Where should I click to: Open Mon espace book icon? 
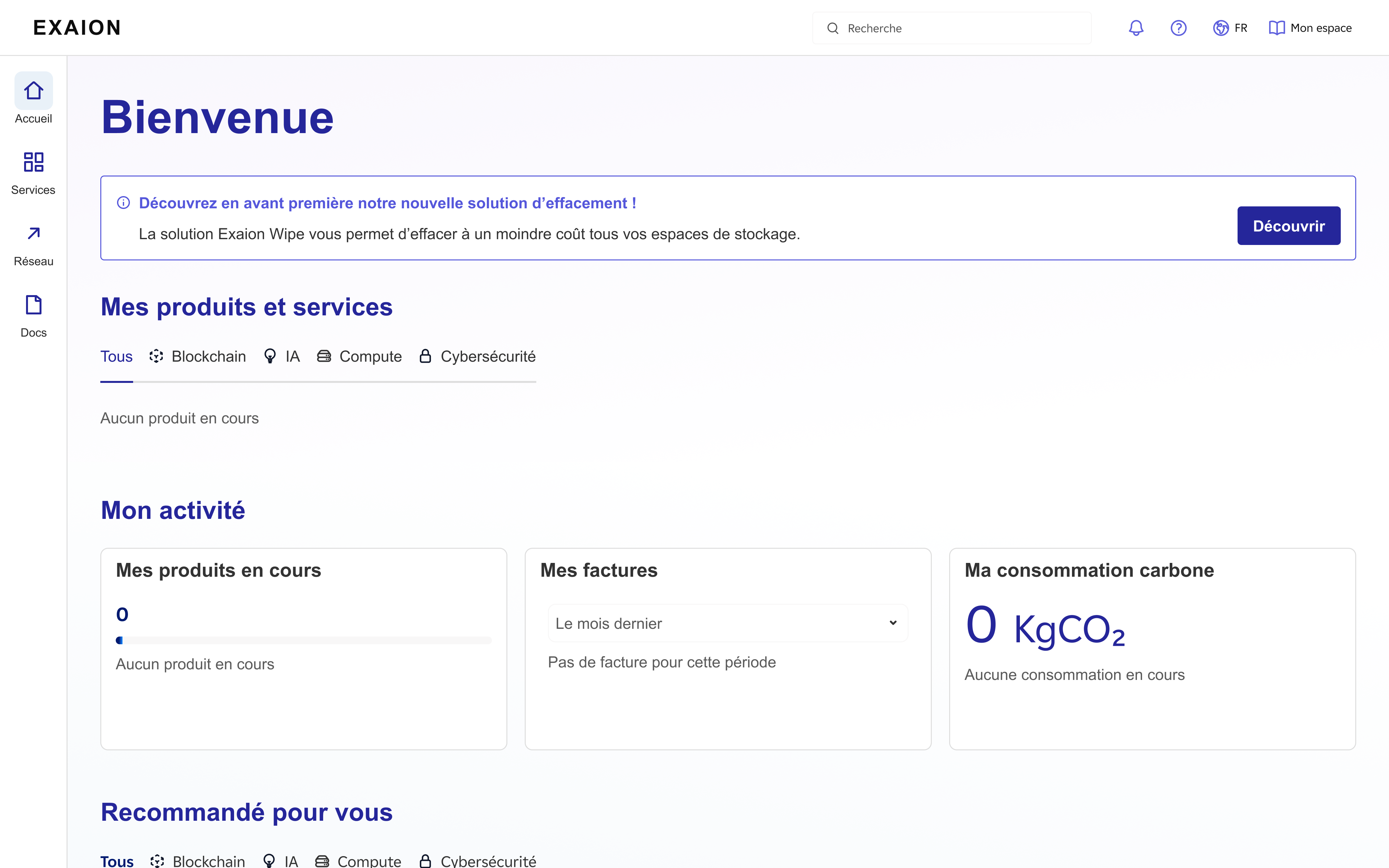pyautogui.click(x=1276, y=28)
